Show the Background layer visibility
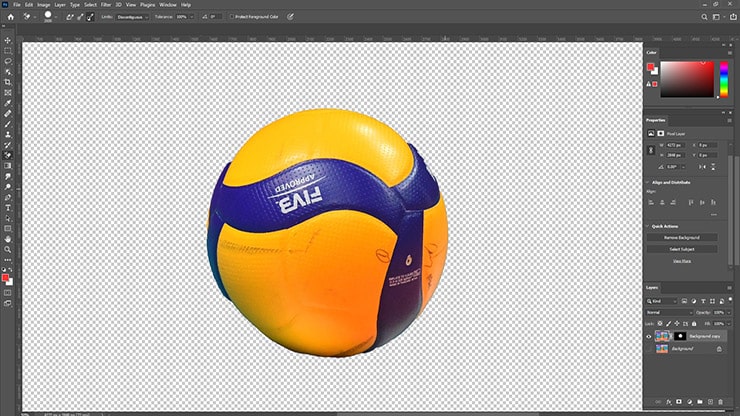 (650, 349)
